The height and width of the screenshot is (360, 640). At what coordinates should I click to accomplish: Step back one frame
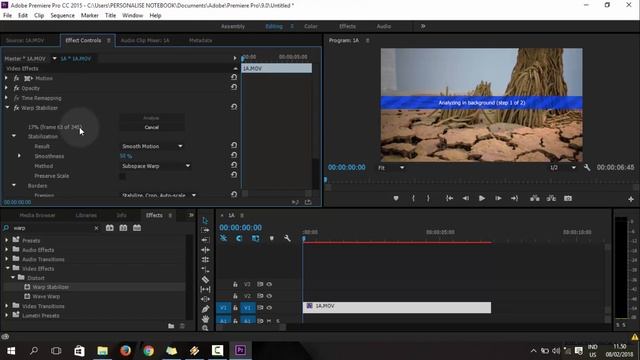465,198
